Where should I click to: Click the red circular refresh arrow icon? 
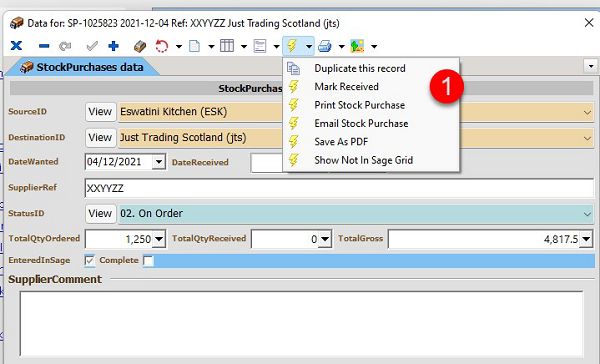pyautogui.click(x=161, y=46)
